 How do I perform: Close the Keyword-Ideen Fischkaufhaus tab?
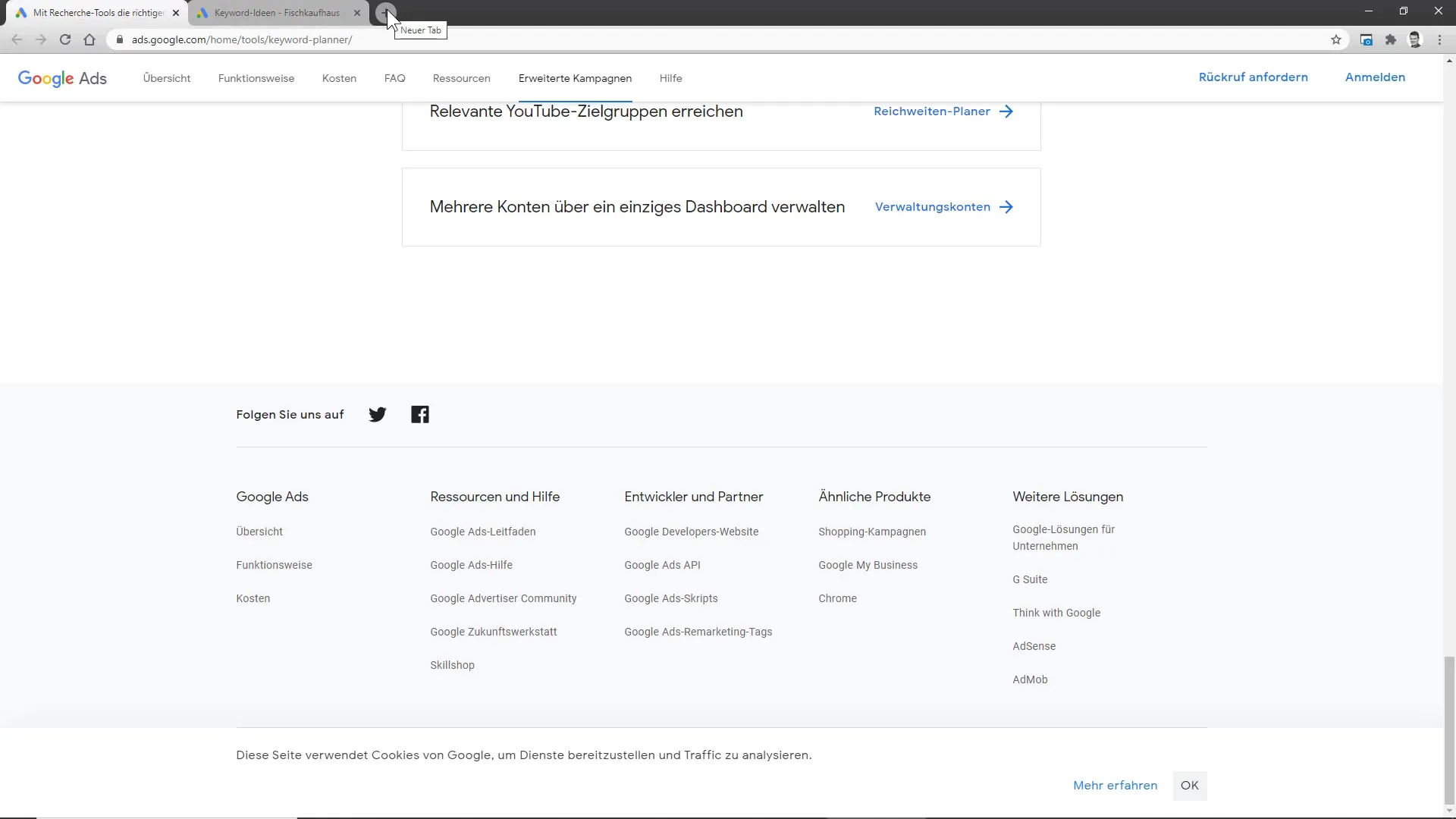[357, 13]
